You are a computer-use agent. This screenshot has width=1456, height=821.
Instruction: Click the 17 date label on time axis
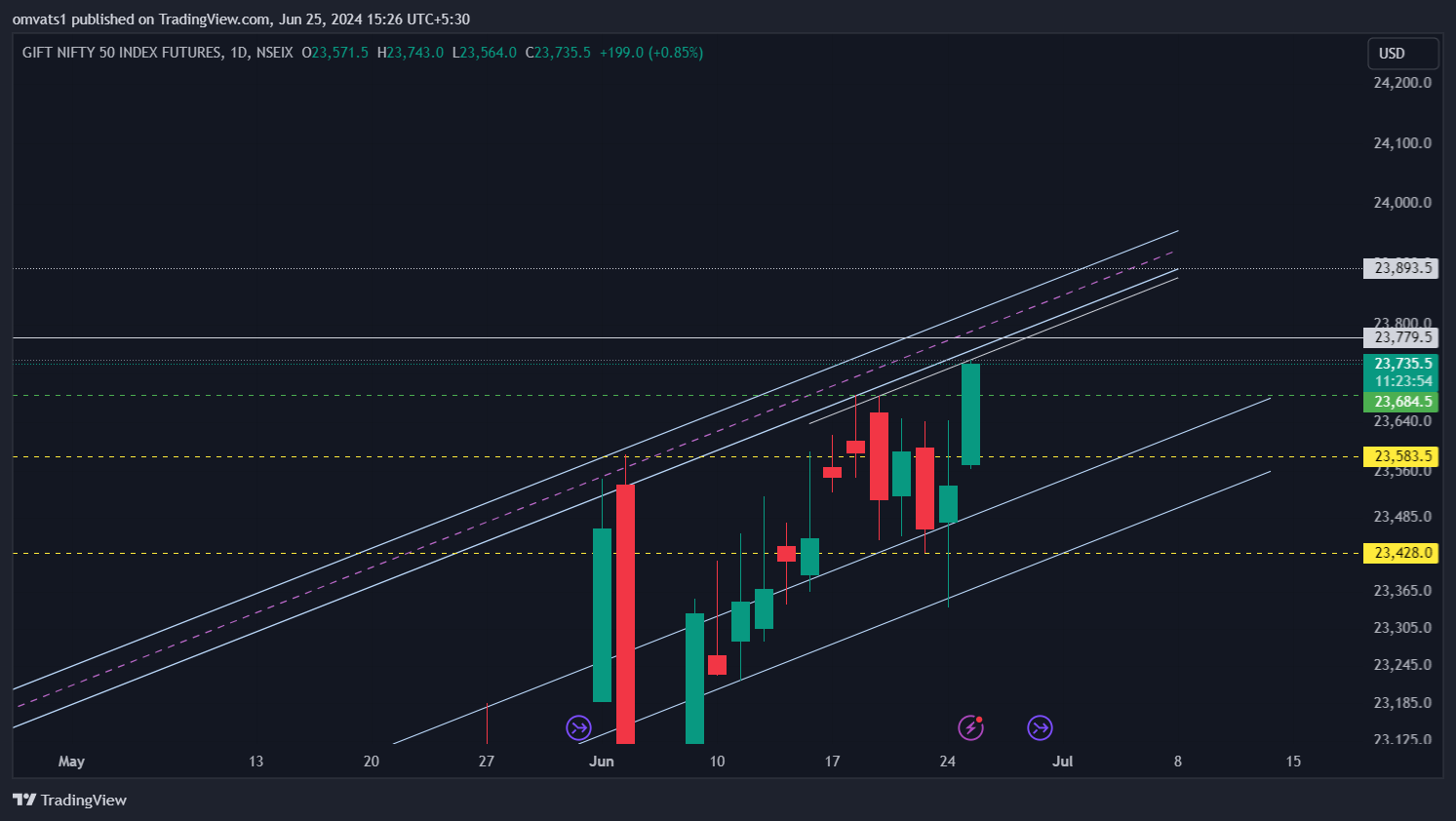tap(832, 762)
